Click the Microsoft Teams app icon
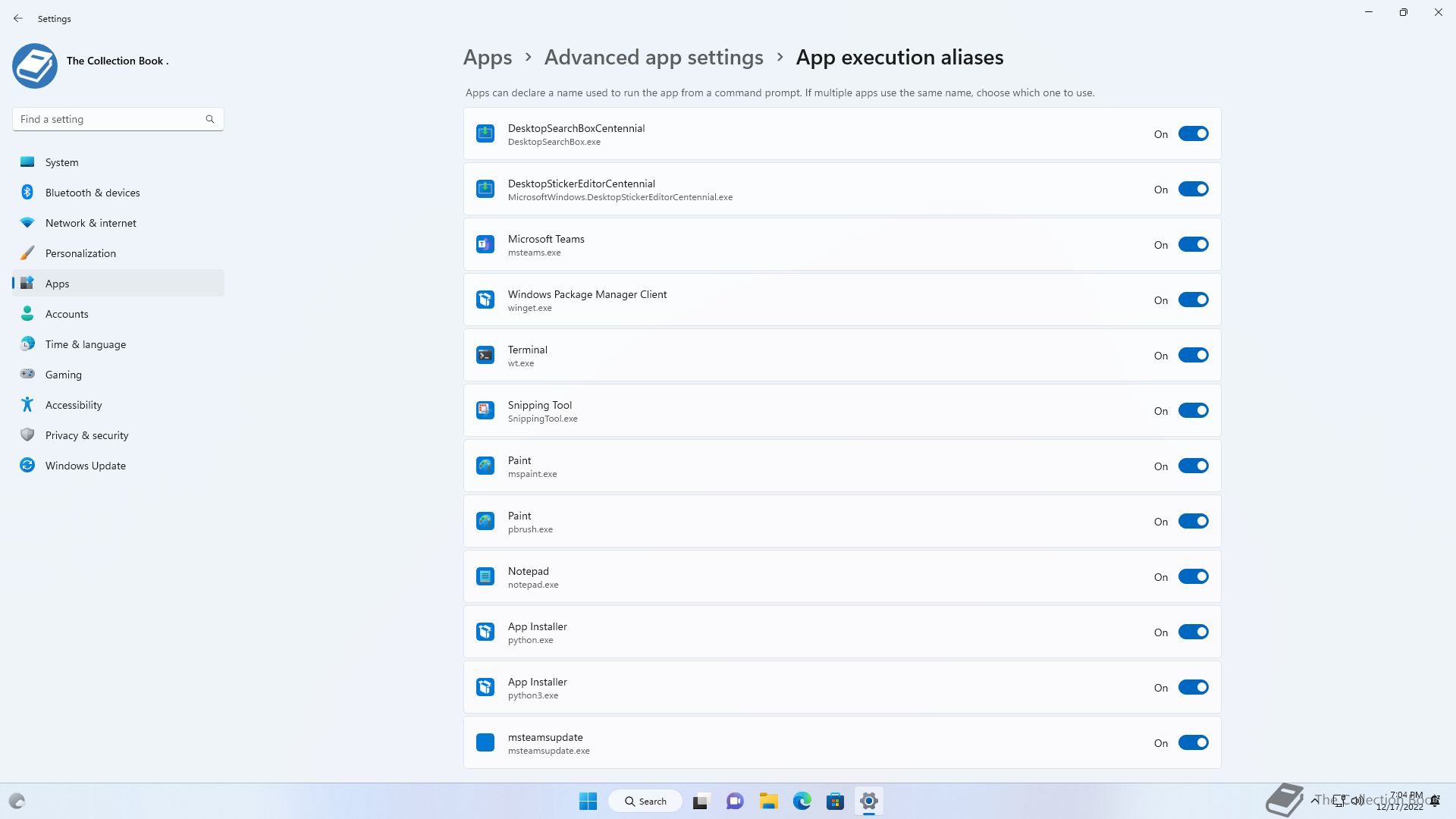This screenshot has height=819, width=1456. point(485,245)
